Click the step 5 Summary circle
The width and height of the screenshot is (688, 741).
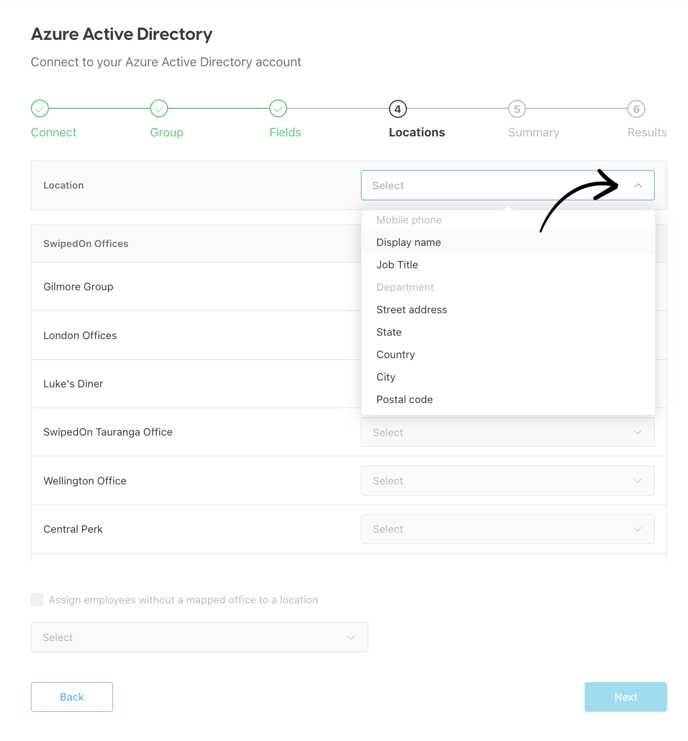click(x=517, y=109)
